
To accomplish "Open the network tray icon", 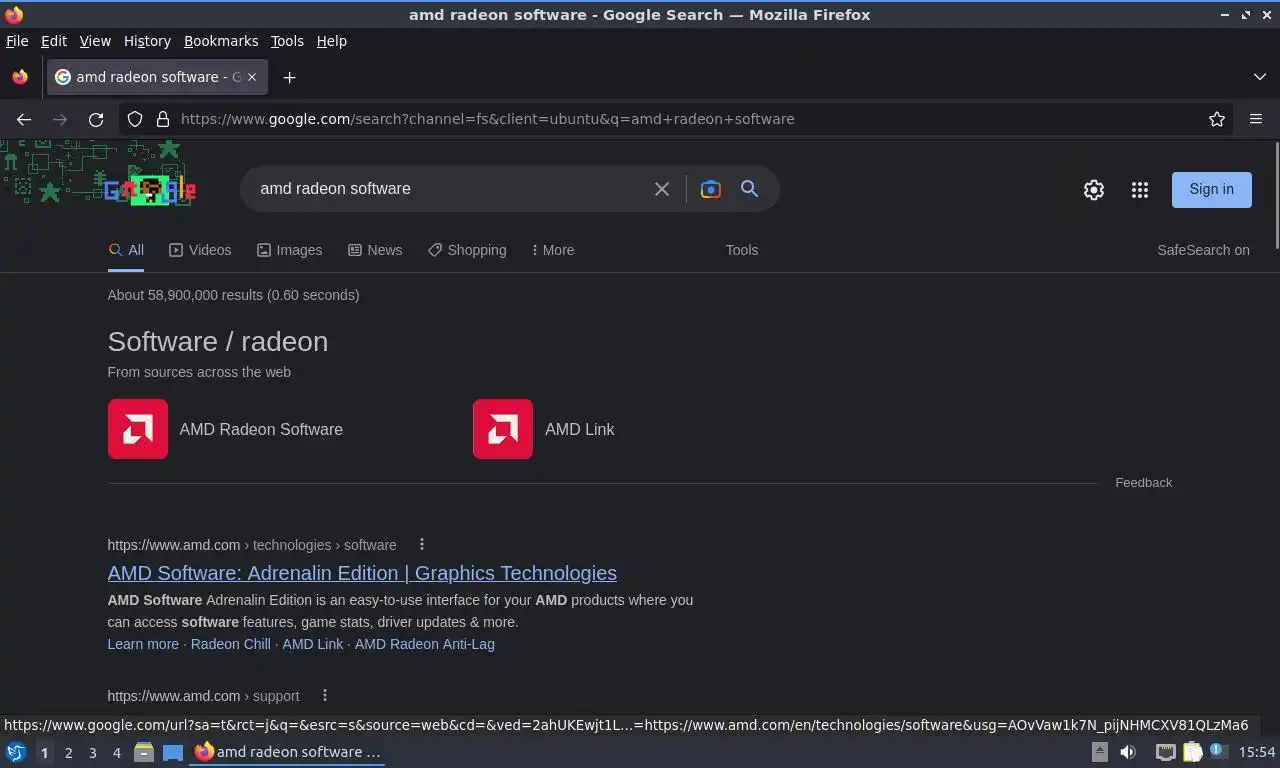I will [x=1165, y=752].
